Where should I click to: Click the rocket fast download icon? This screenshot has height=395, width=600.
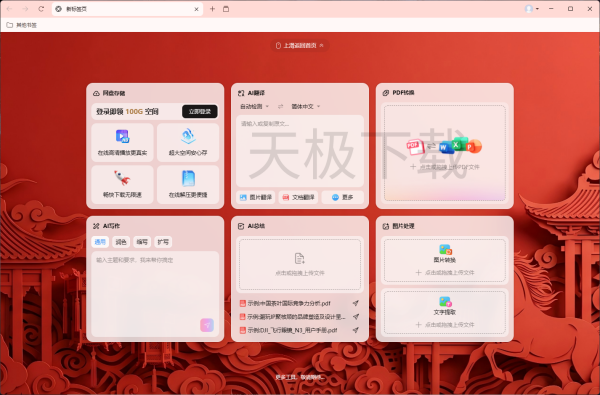[122, 178]
